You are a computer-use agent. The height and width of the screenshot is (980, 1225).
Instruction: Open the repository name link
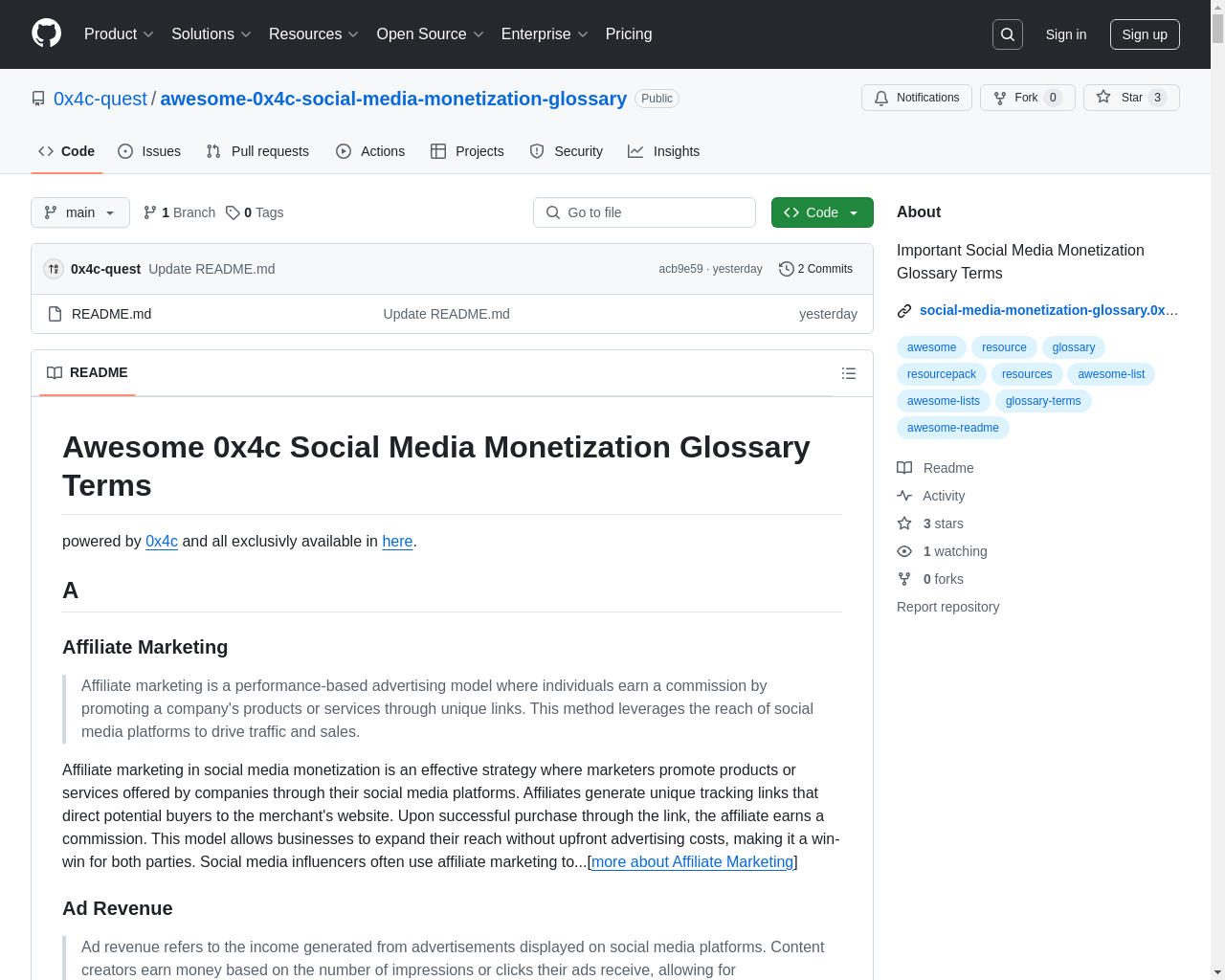(393, 99)
